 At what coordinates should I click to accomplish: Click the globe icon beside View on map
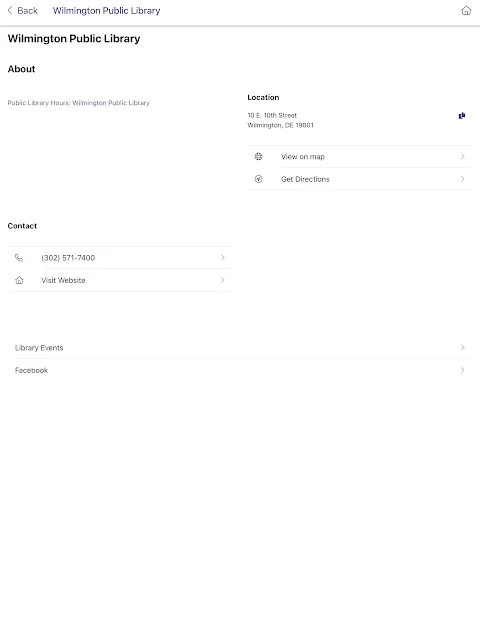[259, 156]
